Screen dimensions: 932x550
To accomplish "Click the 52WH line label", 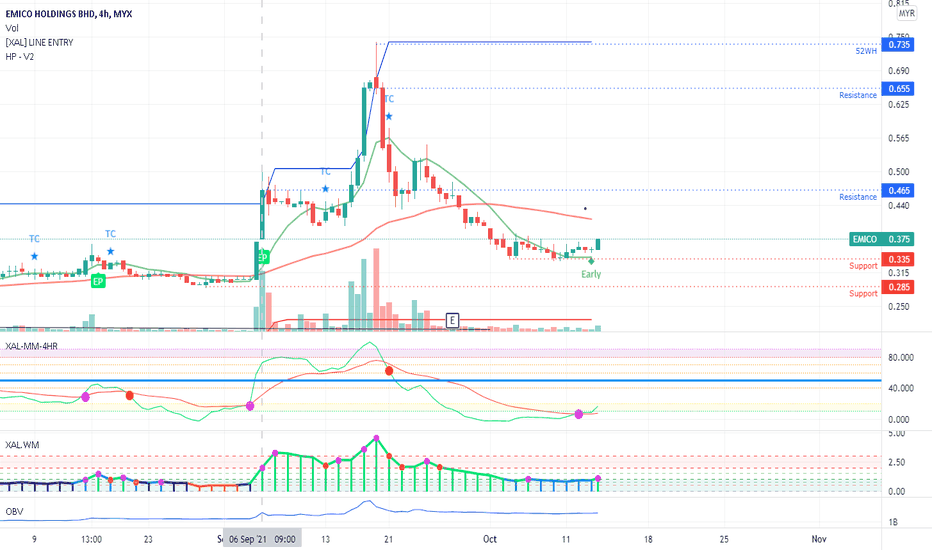I will tap(866, 51).
